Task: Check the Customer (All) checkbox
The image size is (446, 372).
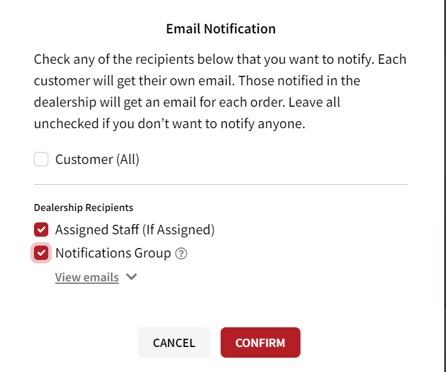Action: [41, 159]
